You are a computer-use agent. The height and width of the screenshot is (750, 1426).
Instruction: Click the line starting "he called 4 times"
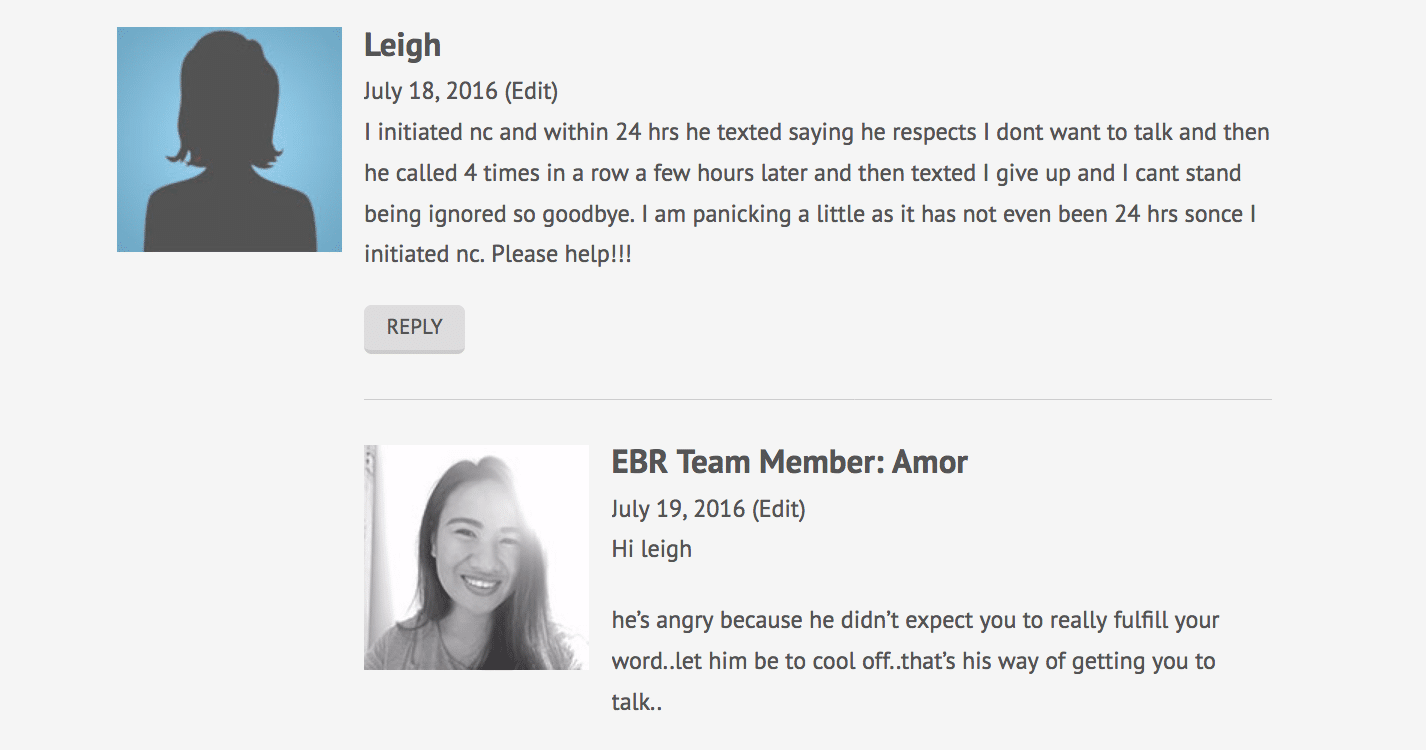point(802,173)
